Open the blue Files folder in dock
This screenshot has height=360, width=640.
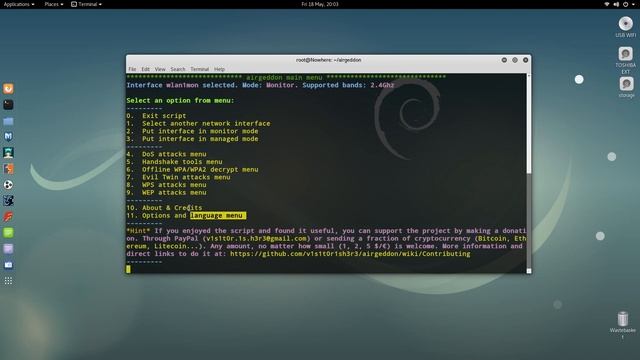point(8,121)
